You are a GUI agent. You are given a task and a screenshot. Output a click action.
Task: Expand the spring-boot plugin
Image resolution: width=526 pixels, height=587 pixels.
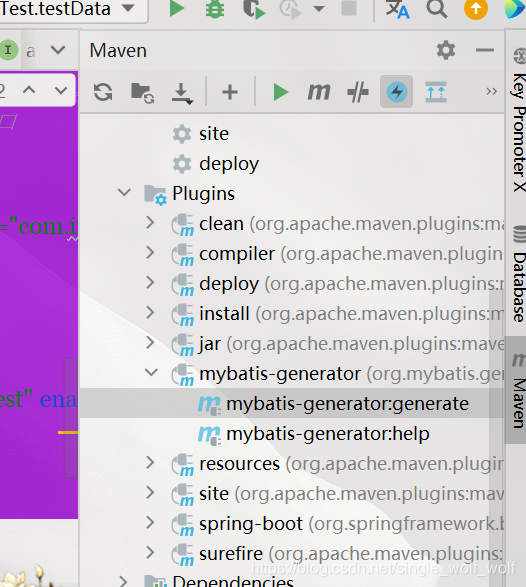pyautogui.click(x=150, y=523)
